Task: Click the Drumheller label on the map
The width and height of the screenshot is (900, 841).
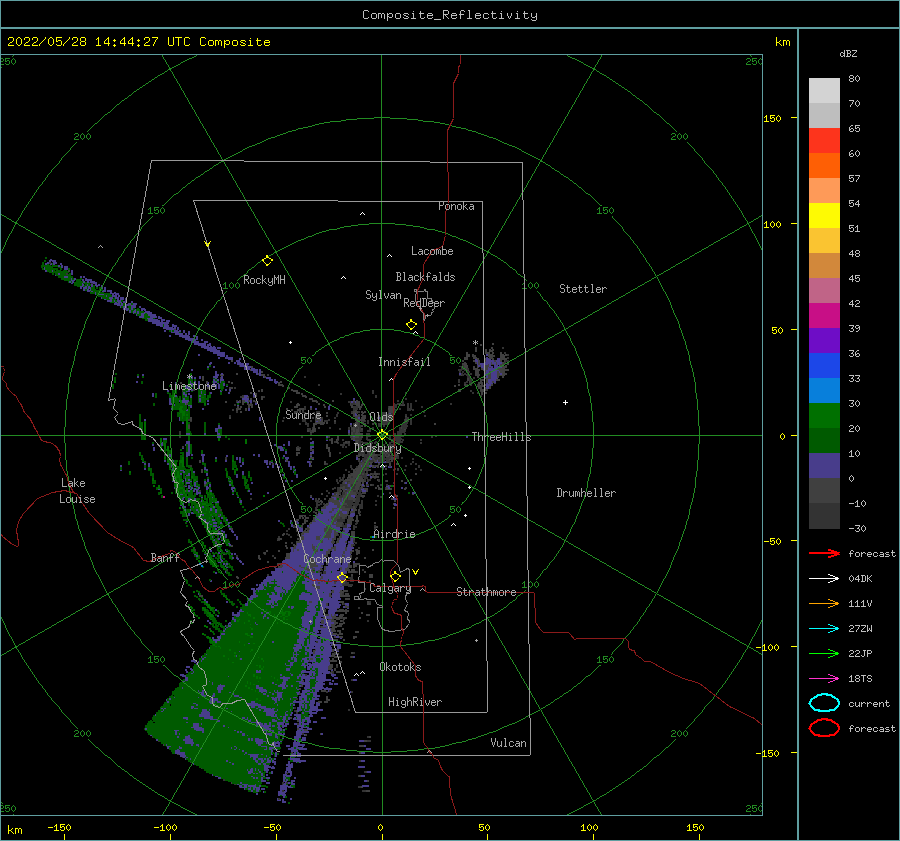Action: point(586,493)
